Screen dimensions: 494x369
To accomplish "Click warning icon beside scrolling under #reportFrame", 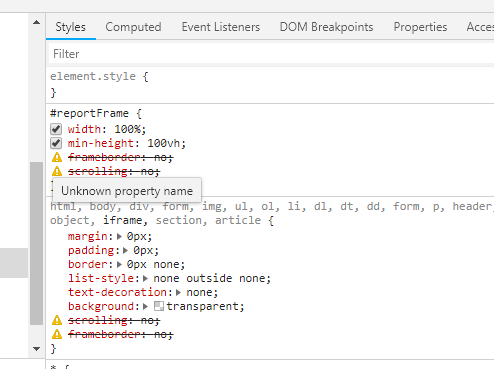I will (x=57, y=171).
